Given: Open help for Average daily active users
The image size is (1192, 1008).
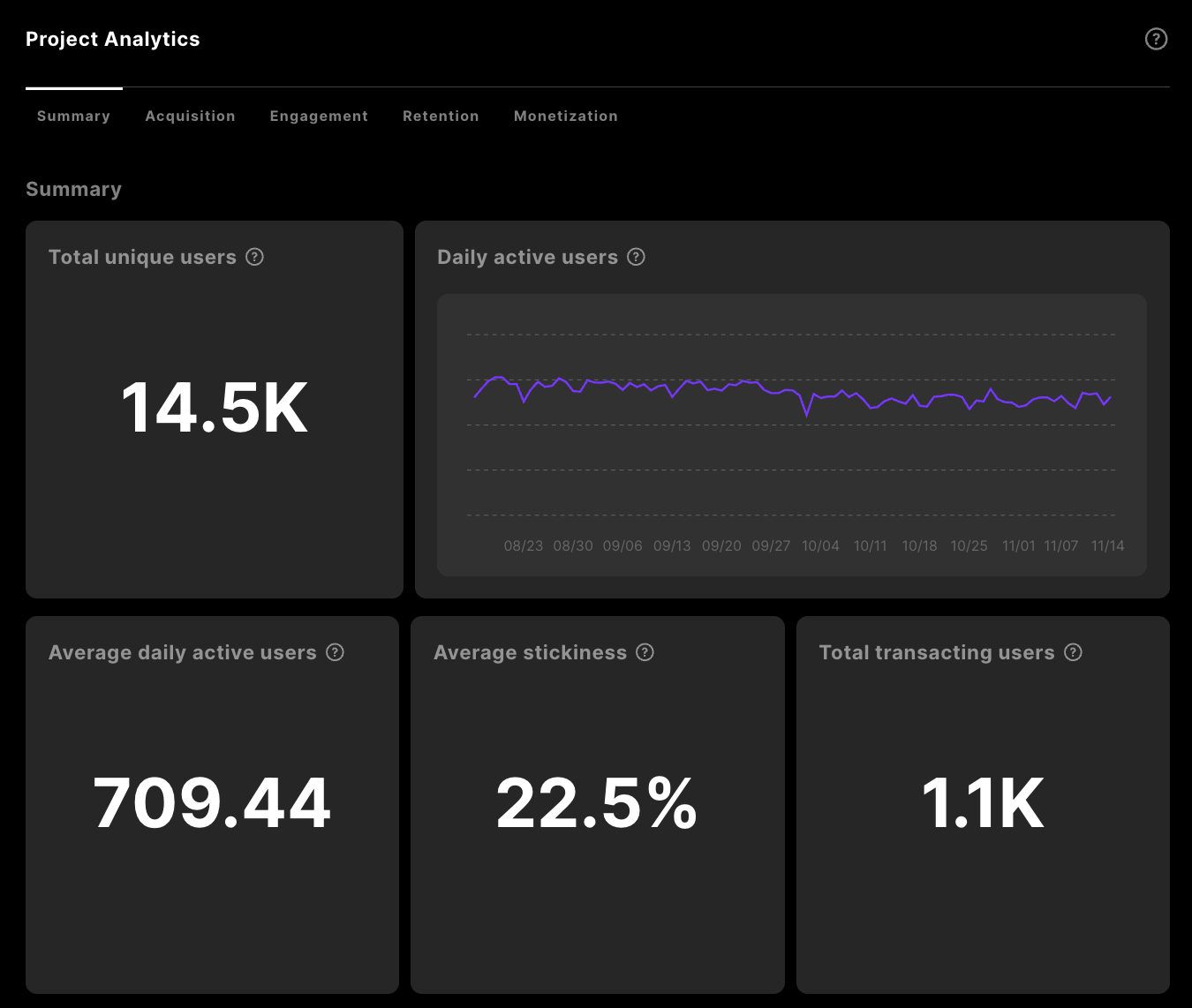Looking at the screenshot, I should [335, 652].
